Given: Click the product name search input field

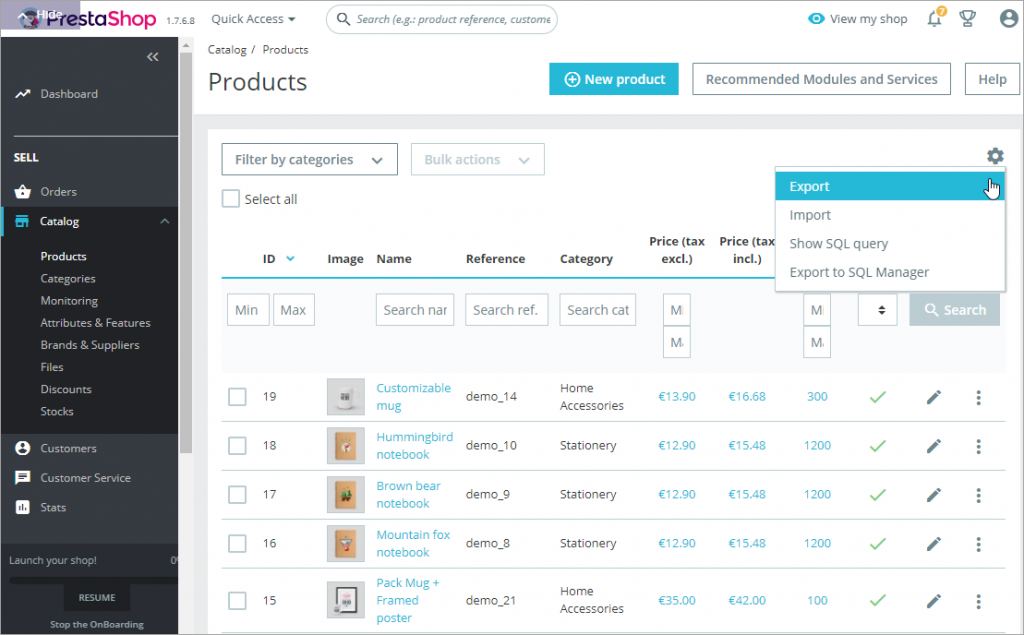Looking at the screenshot, I should pos(414,309).
